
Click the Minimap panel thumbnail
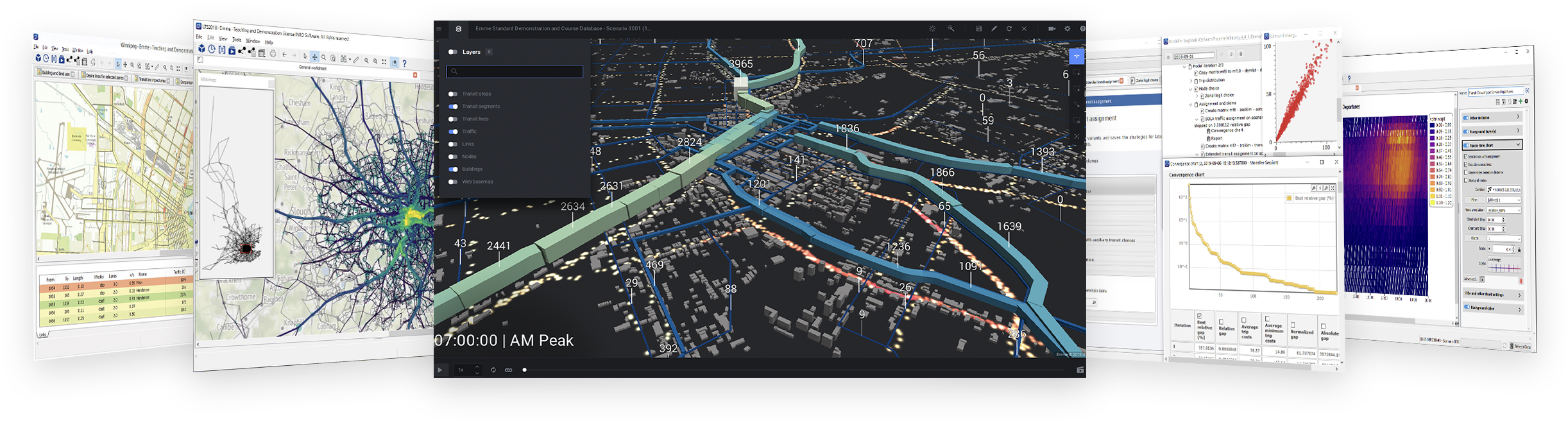click(236, 179)
